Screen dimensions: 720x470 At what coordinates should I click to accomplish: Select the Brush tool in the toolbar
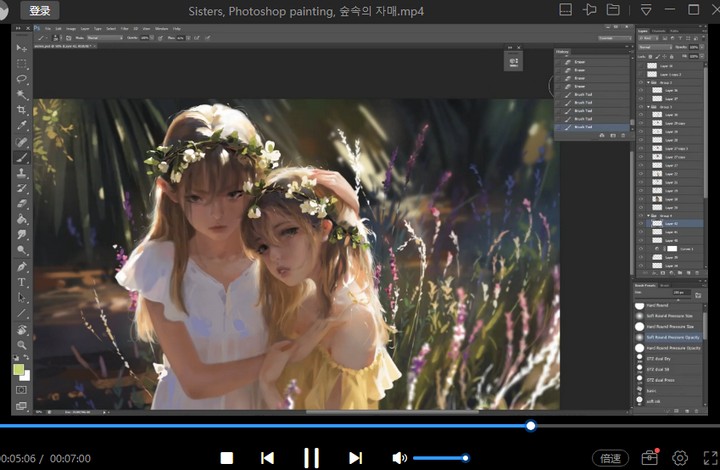pos(21,157)
